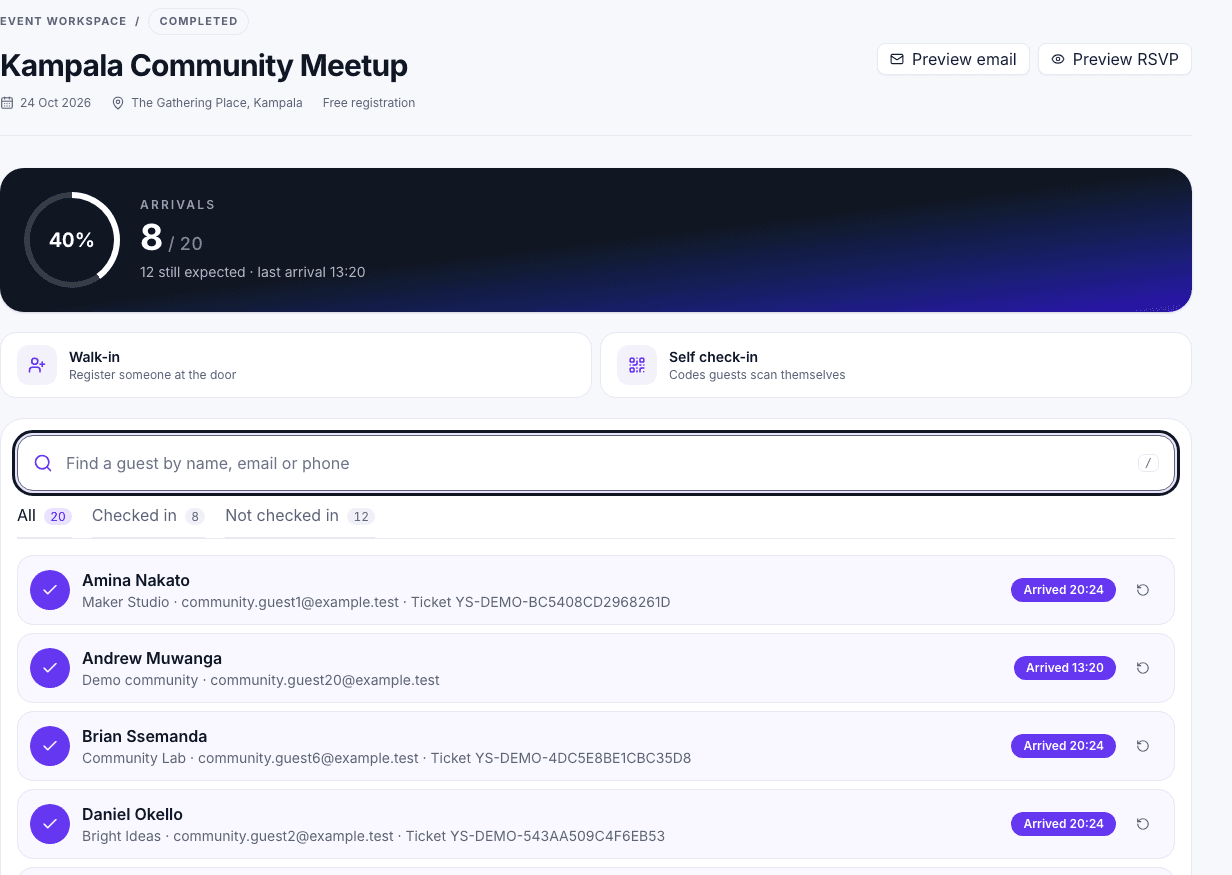Click the eye icon in Preview RSVP
Viewport: 1232px width, 875px height.
[x=1058, y=59]
